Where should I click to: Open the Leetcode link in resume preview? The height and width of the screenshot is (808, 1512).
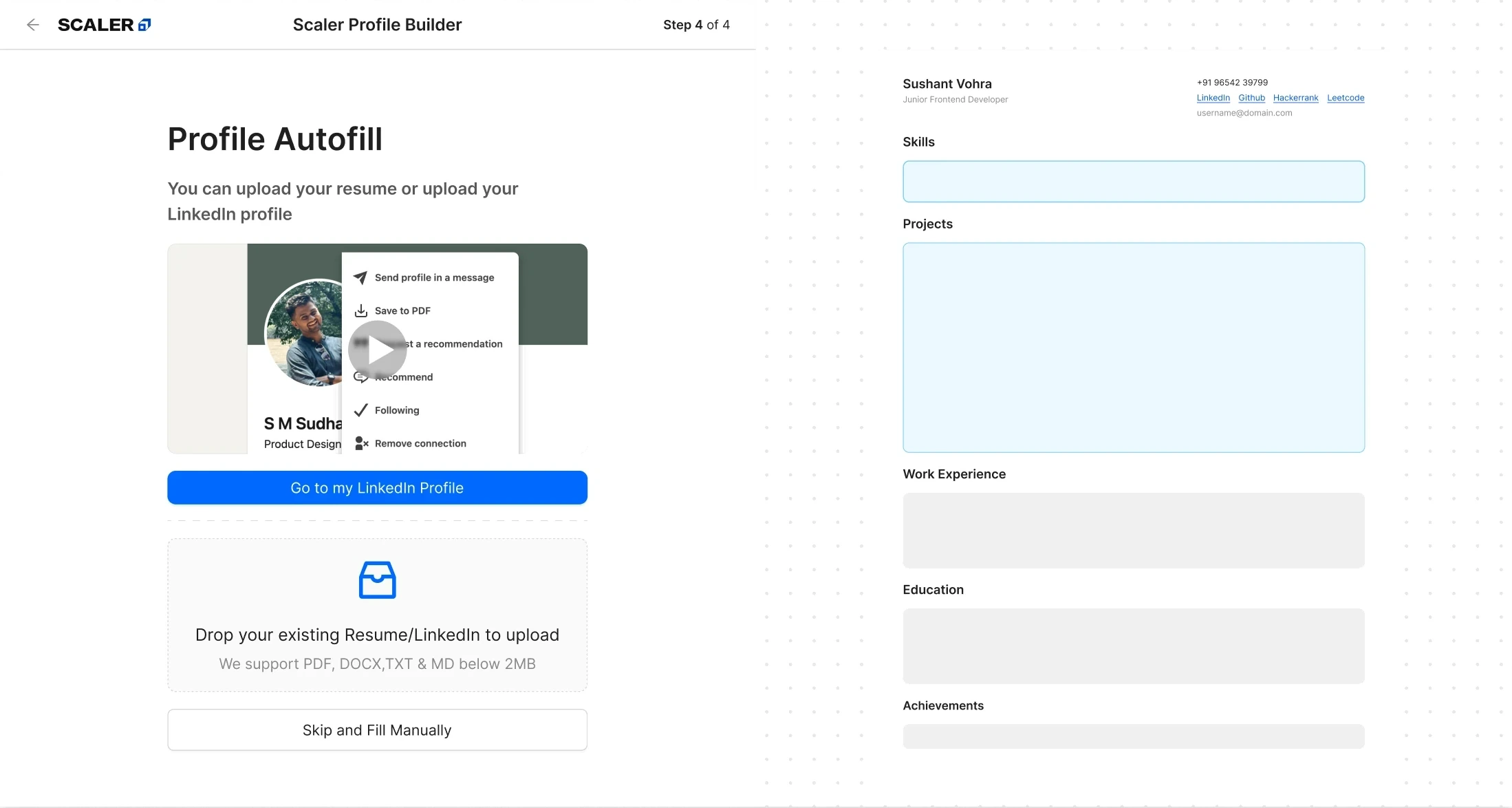click(1346, 98)
